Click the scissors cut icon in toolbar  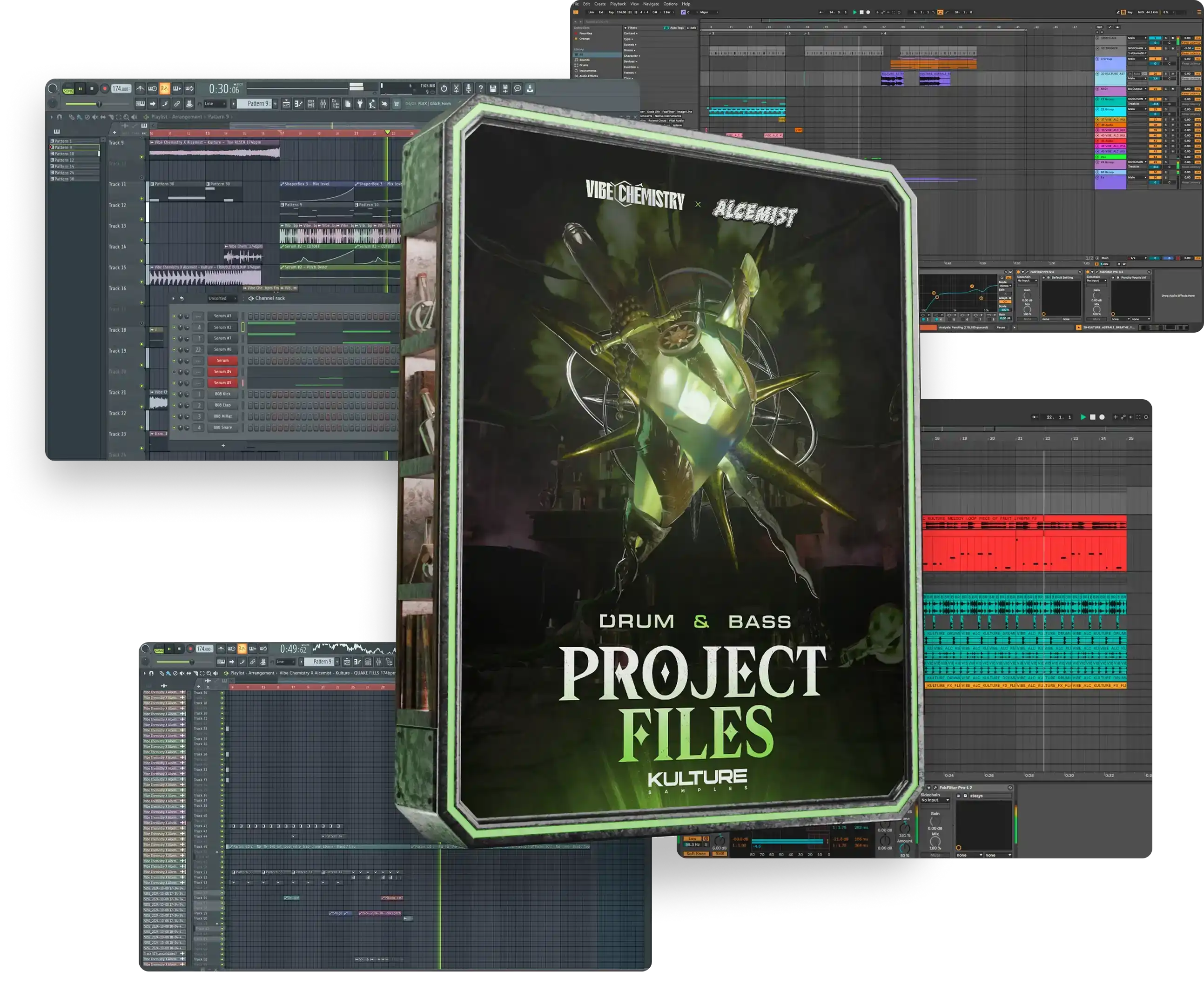tap(456, 88)
